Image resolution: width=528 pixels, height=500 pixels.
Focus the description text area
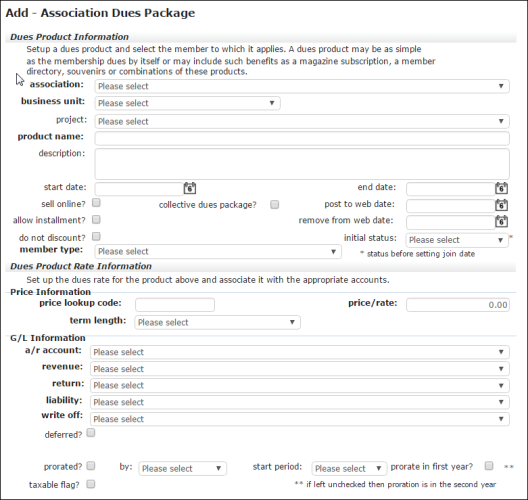[302, 164]
